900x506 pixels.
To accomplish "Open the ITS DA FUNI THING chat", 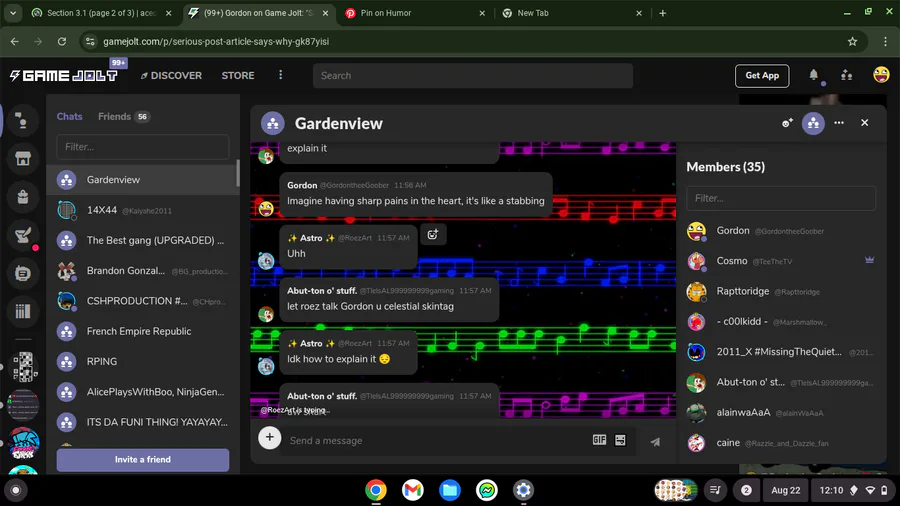I will 142,422.
